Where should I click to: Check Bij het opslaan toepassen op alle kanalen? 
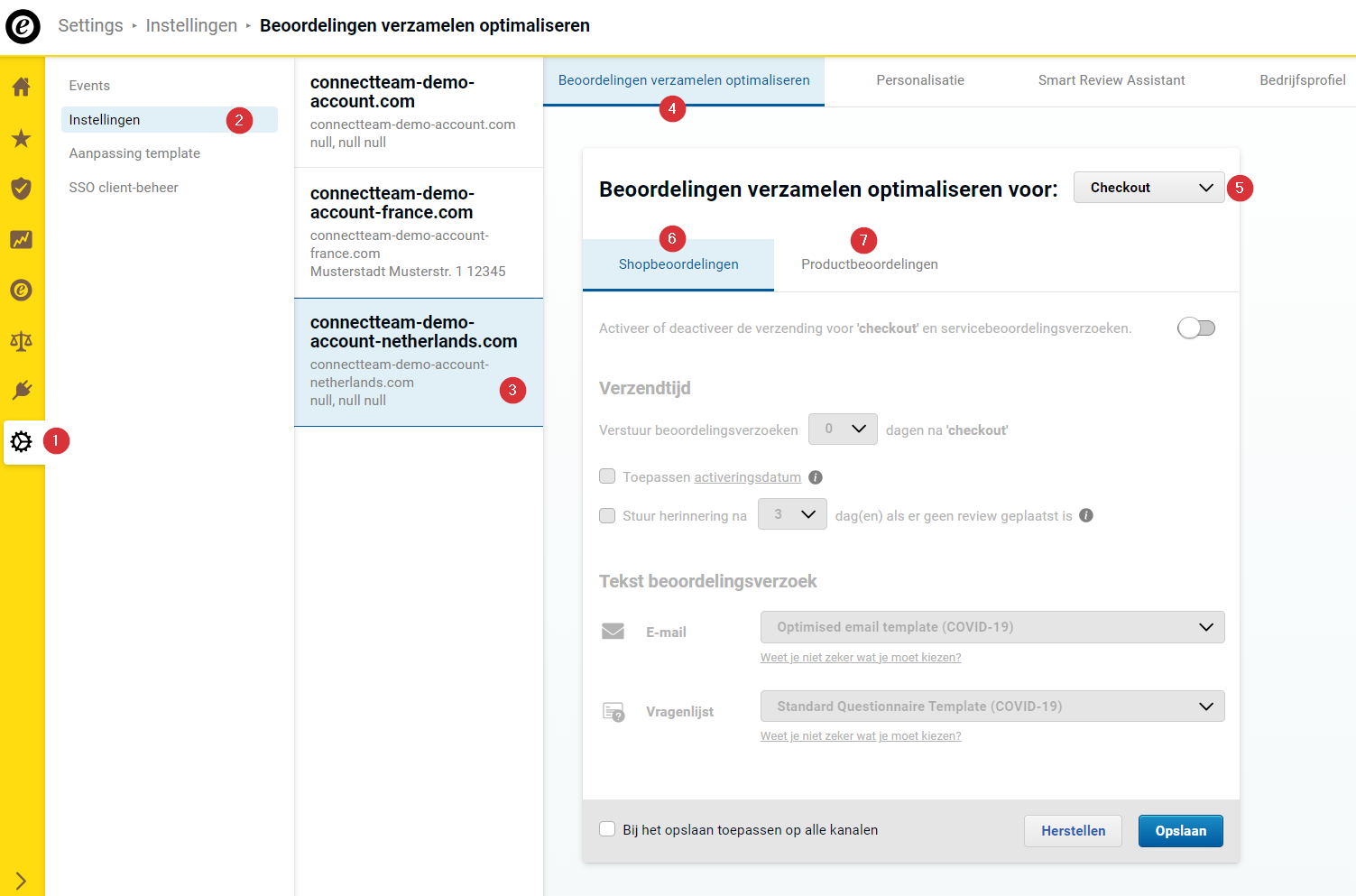click(607, 829)
